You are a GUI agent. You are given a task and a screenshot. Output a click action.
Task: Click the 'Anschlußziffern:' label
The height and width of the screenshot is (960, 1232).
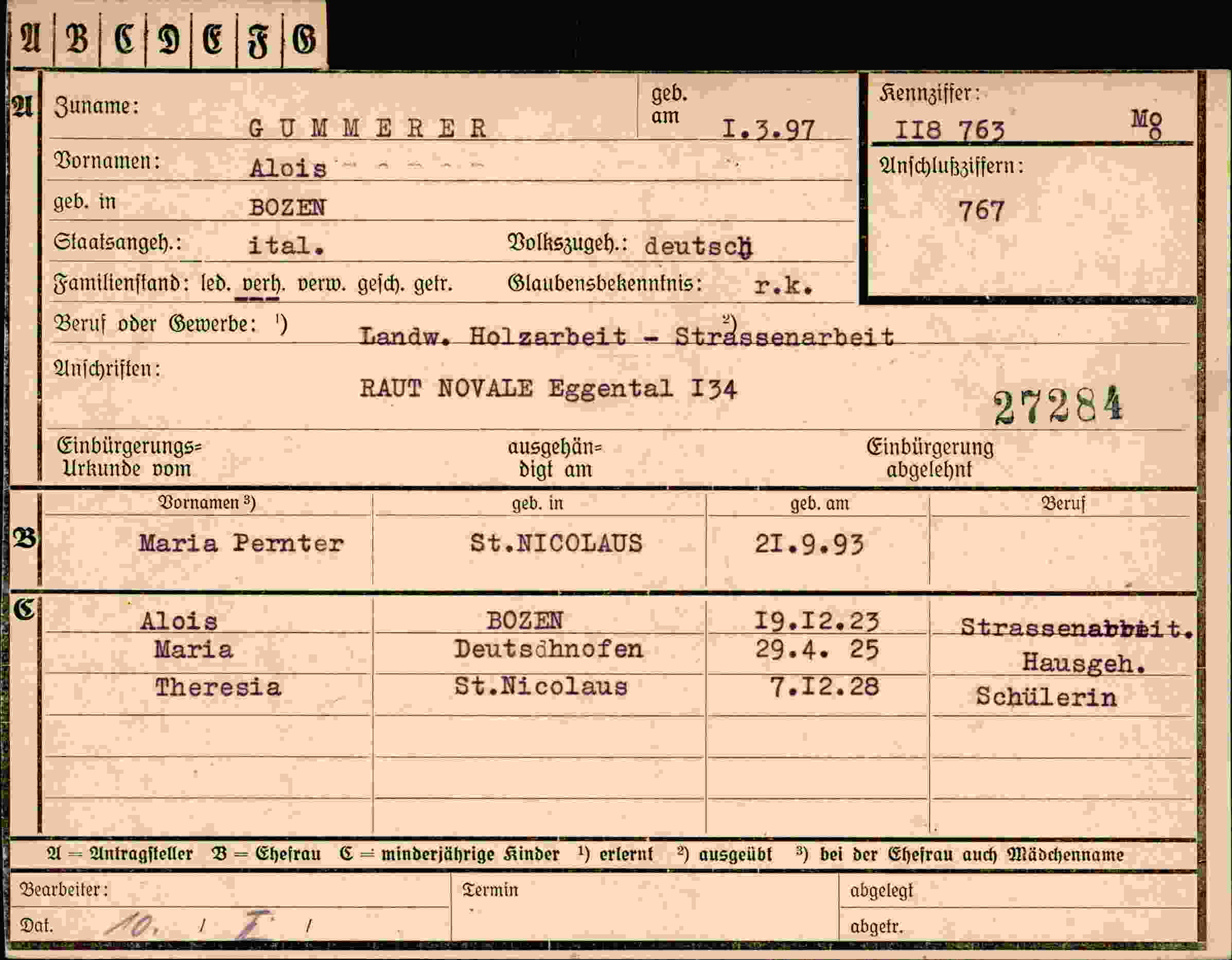click(x=951, y=166)
